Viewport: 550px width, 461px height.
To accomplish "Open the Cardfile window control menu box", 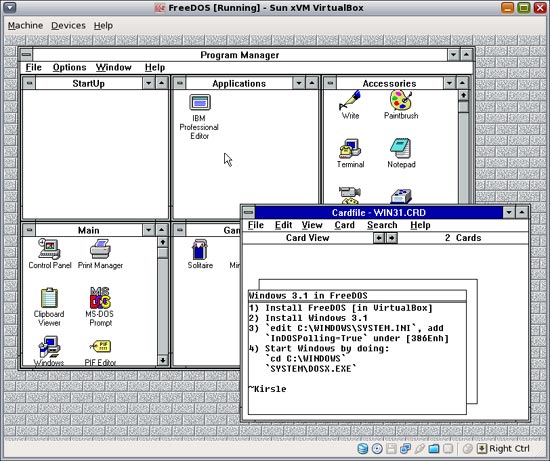I will [249, 212].
